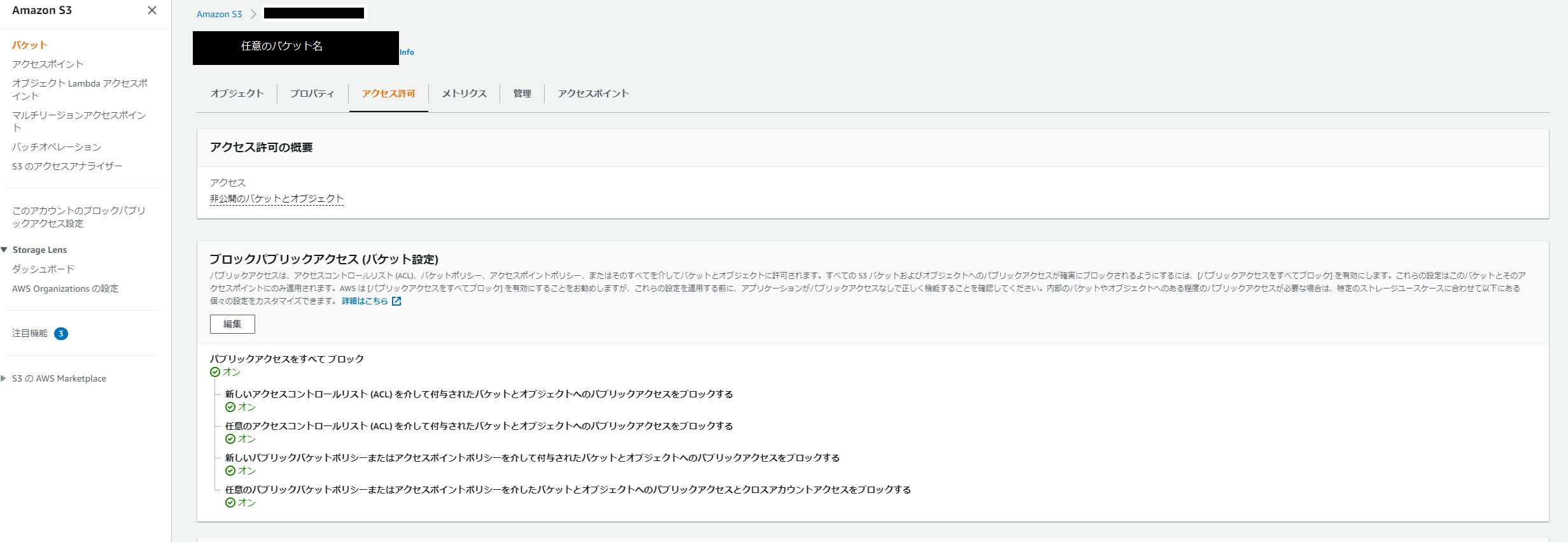Viewport: 1568px width, 542px height.
Task: Open the Info link next to the bucket name
Action: (x=407, y=52)
